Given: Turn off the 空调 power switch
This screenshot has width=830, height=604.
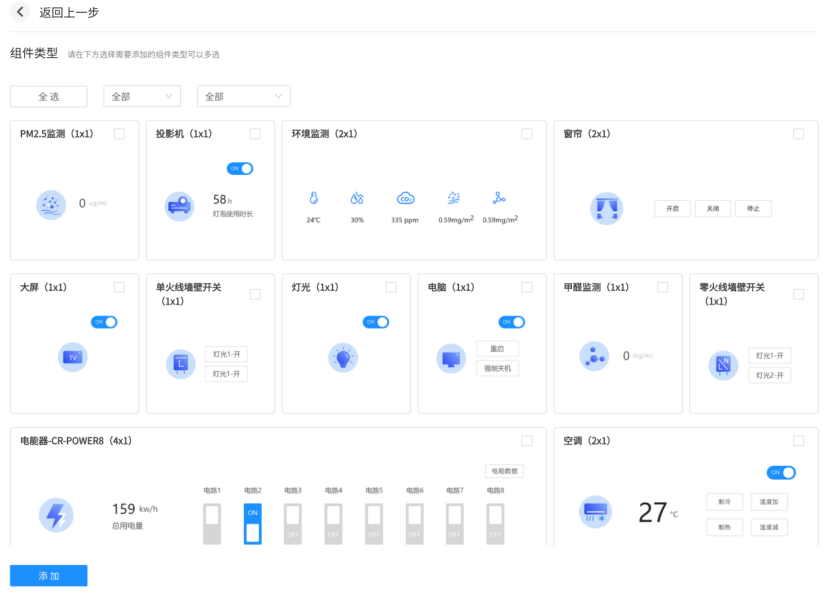Looking at the screenshot, I should (x=781, y=472).
